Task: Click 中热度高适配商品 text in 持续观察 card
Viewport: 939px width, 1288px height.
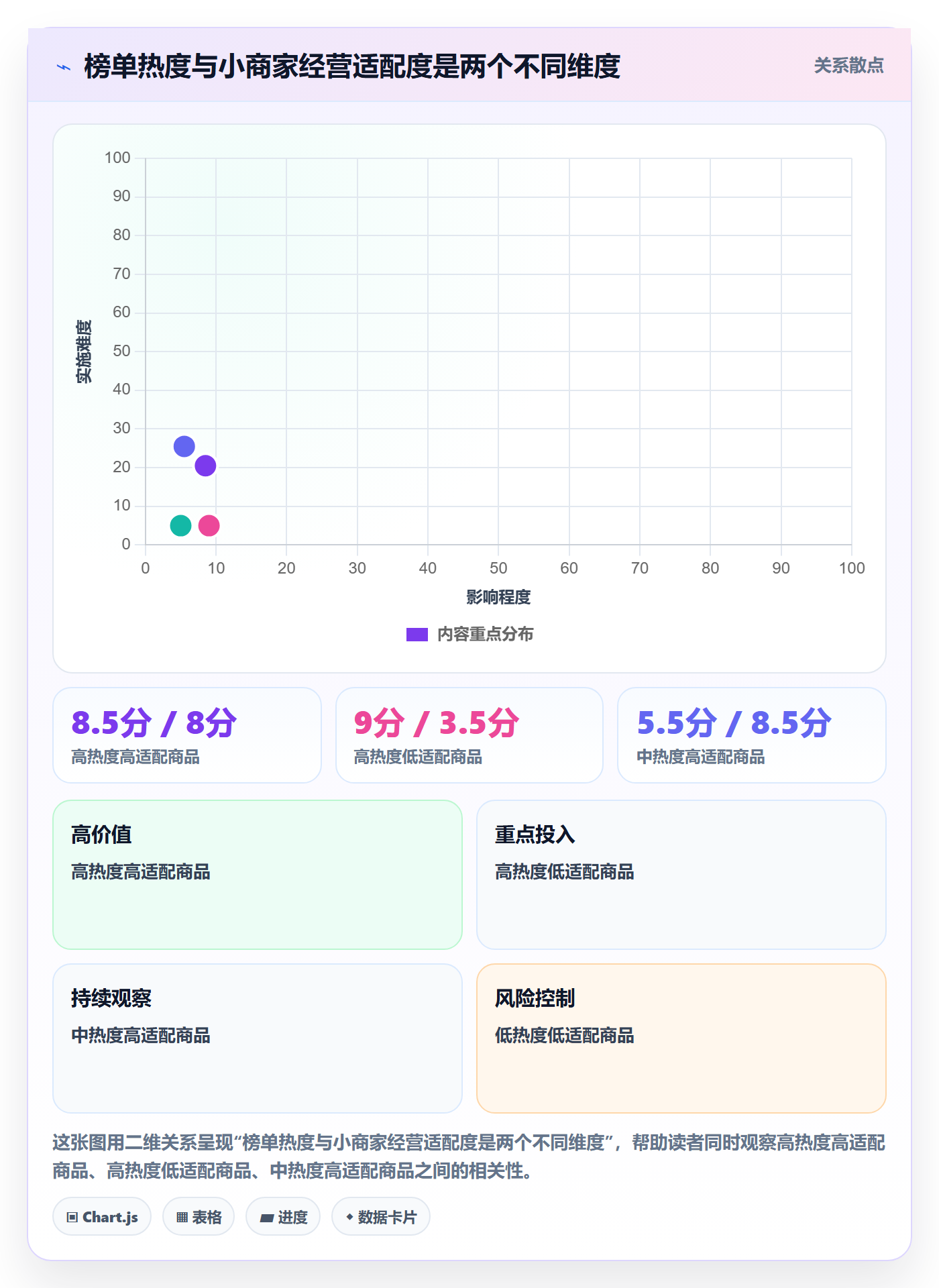Action: tap(141, 1036)
